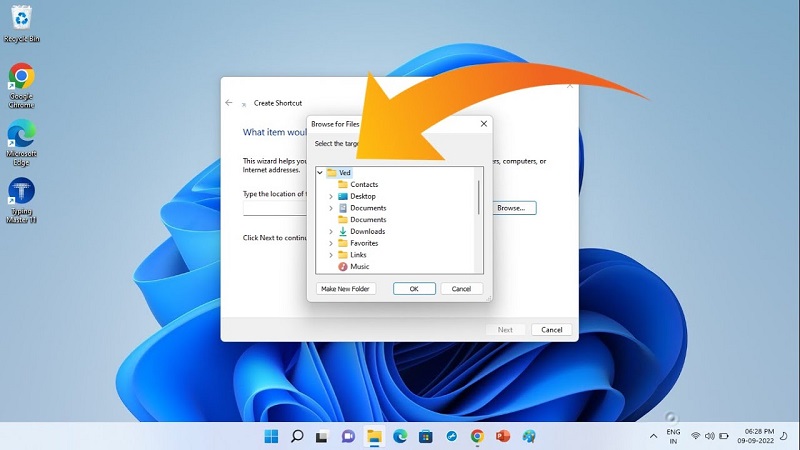Image resolution: width=800 pixels, height=450 pixels.
Task: Open the battery status icon in tray
Action: click(724, 436)
